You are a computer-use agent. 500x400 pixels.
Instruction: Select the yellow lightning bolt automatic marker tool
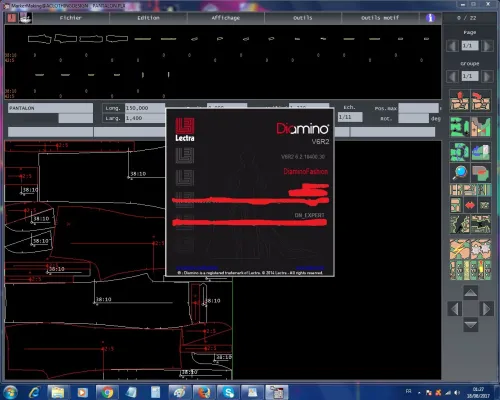pos(459,249)
